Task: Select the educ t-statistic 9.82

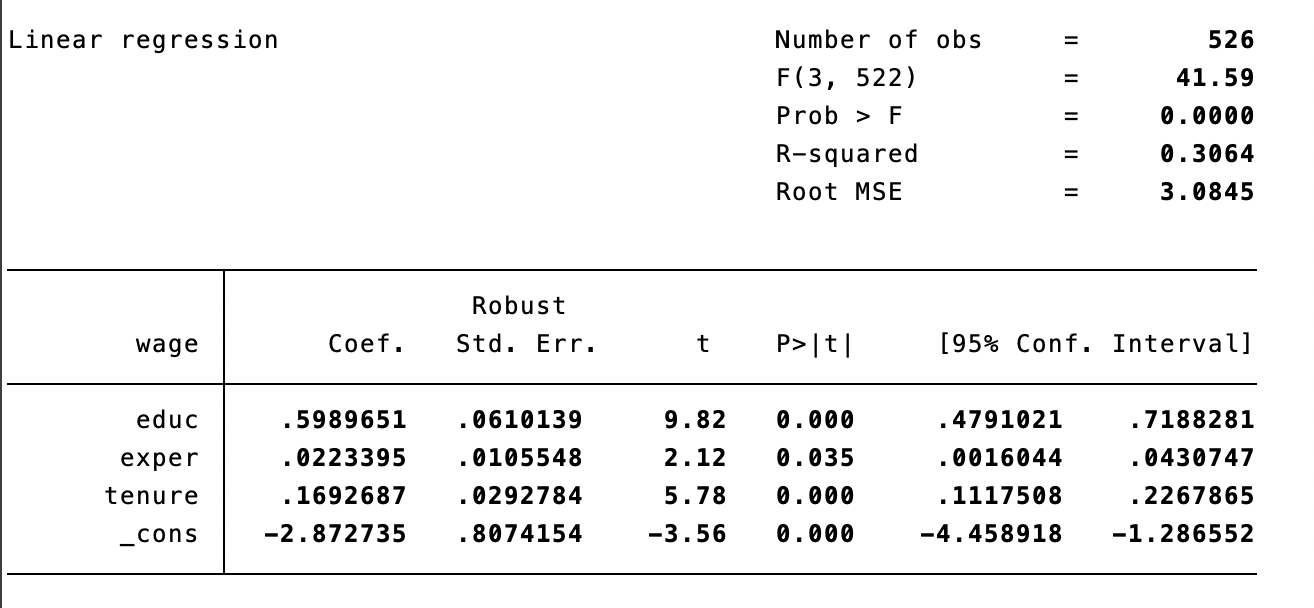Action: pos(695,419)
